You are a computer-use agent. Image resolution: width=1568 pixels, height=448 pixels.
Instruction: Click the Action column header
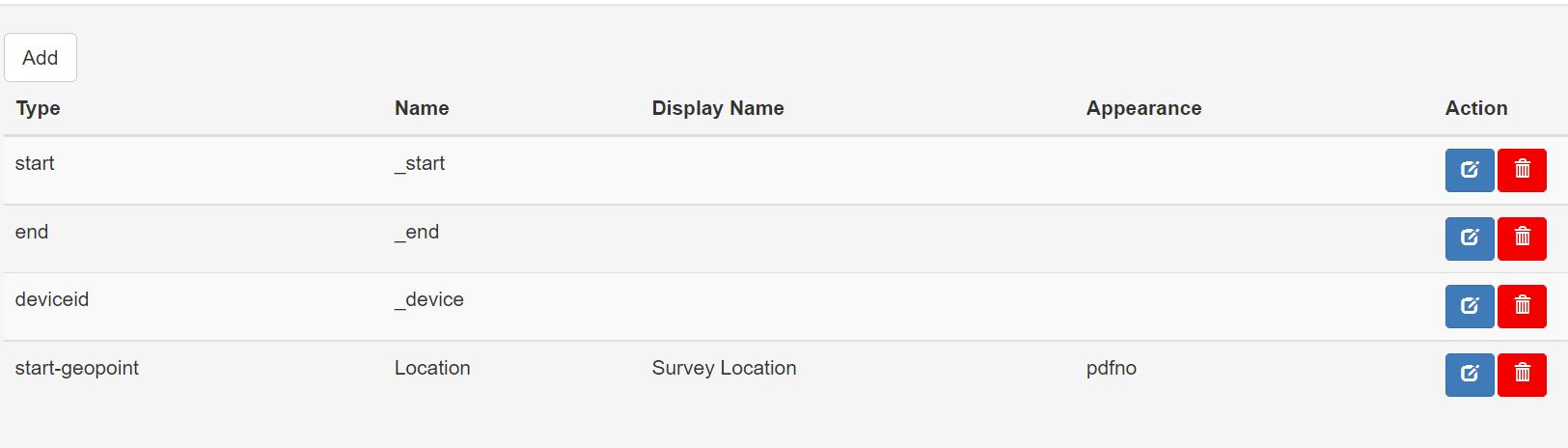tap(1475, 108)
